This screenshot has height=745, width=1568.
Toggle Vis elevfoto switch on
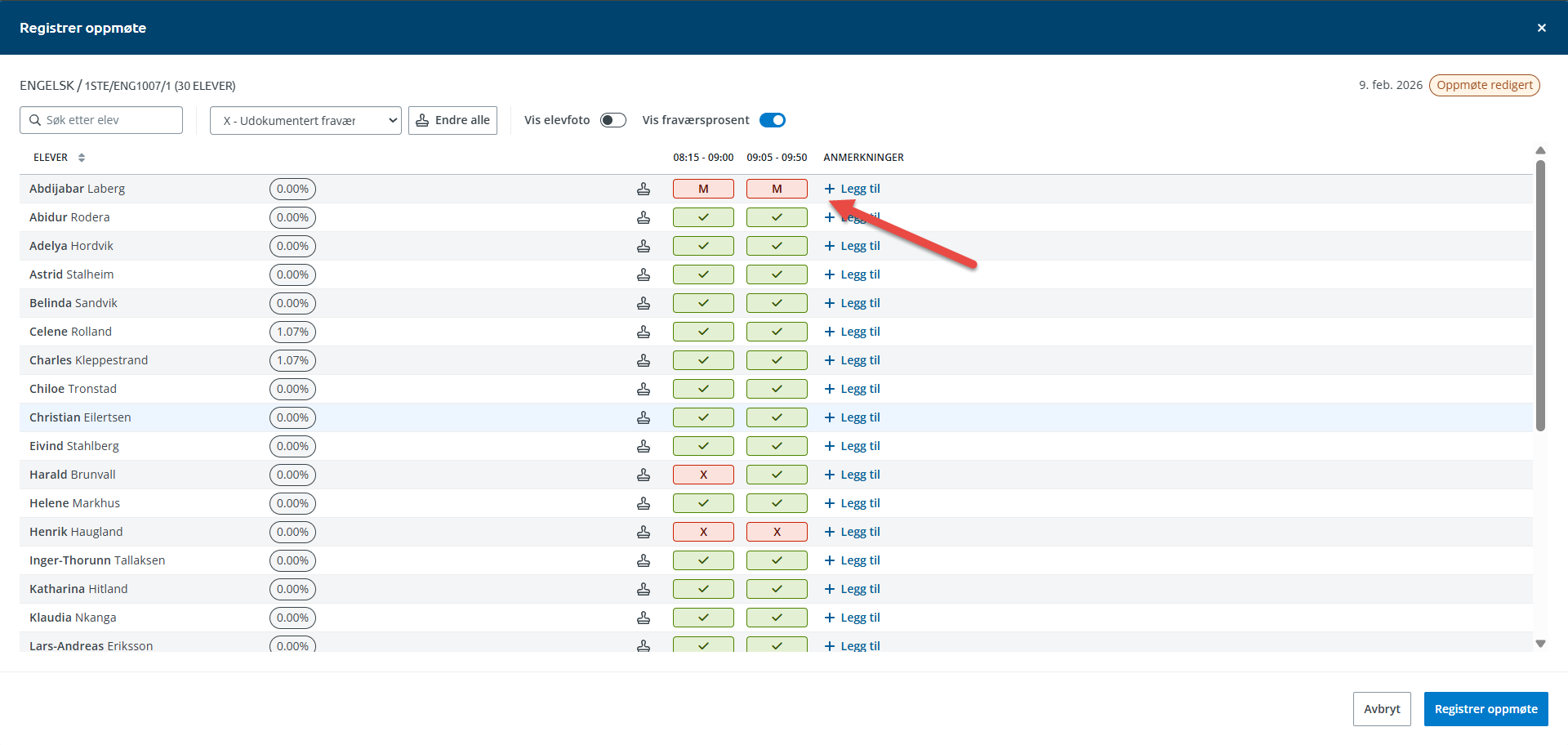click(x=613, y=120)
